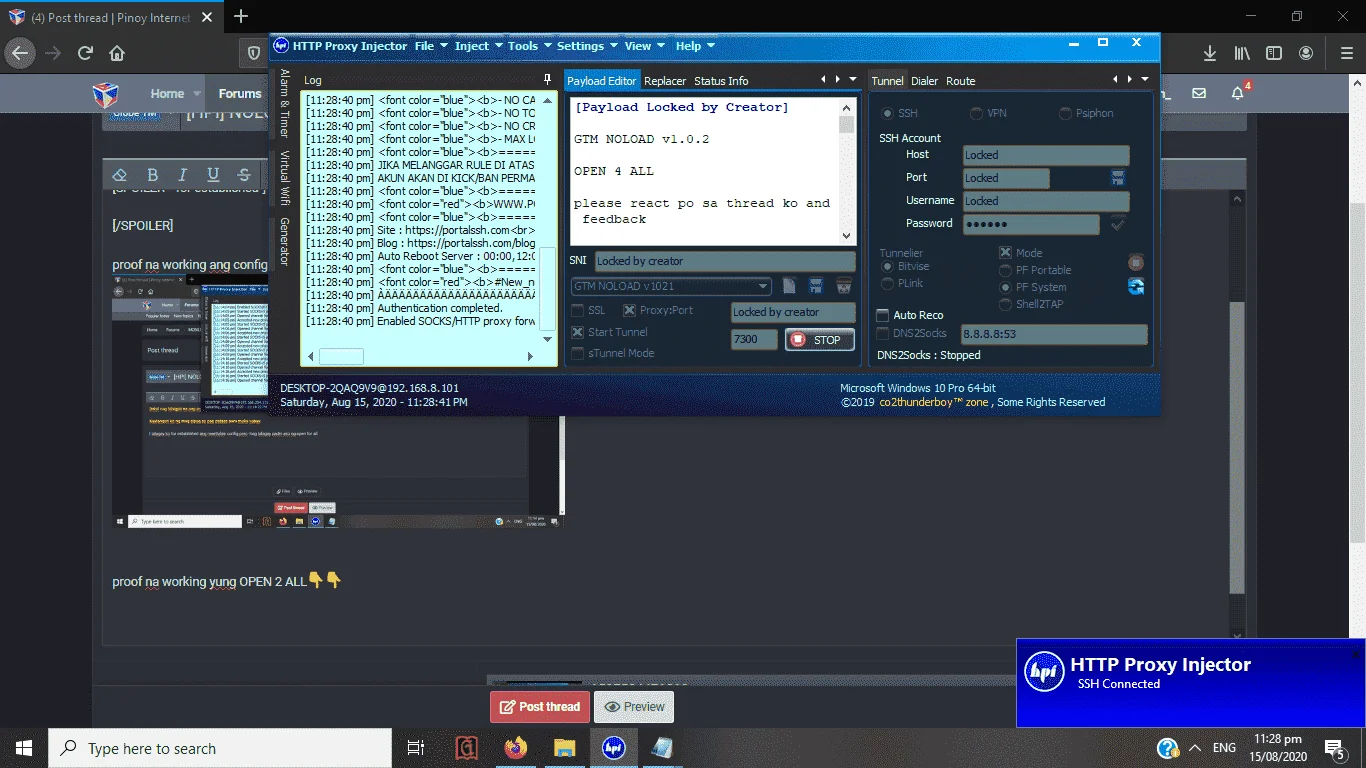Open Firefox from the Windows taskbar
Image resolution: width=1366 pixels, height=768 pixels.
click(515, 748)
